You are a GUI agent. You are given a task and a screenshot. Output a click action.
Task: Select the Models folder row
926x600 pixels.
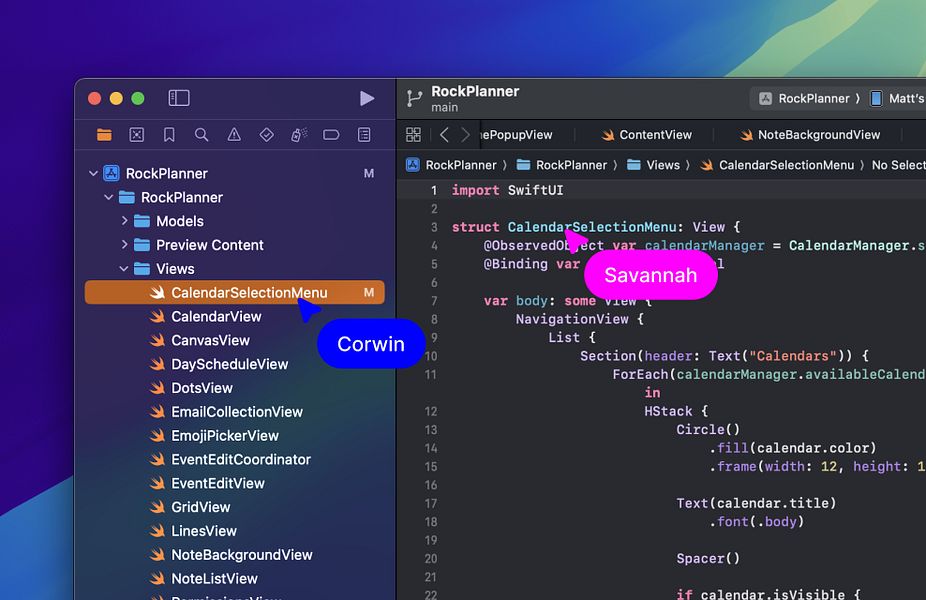click(x=234, y=221)
